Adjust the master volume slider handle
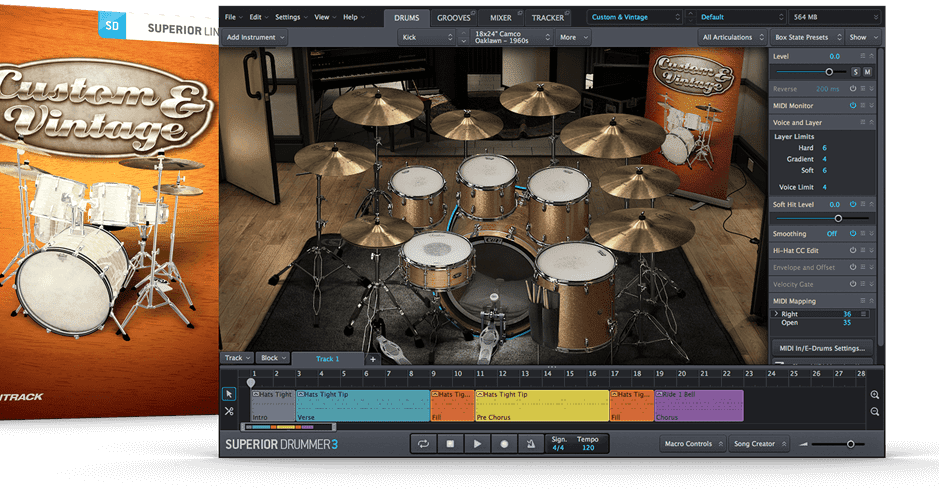The width and height of the screenshot is (939, 493). point(850,444)
